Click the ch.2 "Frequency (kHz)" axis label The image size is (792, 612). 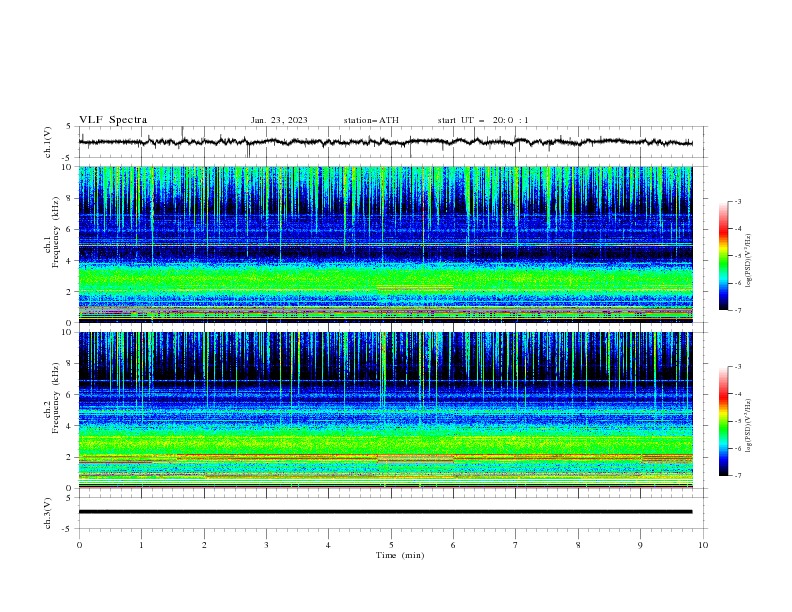point(56,398)
